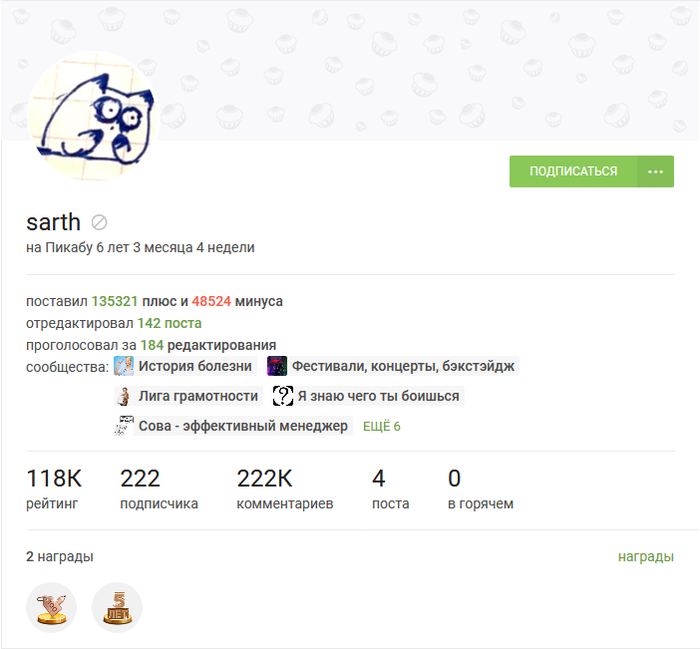This screenshot has height=649, width=700.
Task: Open the Лига грамотности community name link
Action: tap(198, 396)
